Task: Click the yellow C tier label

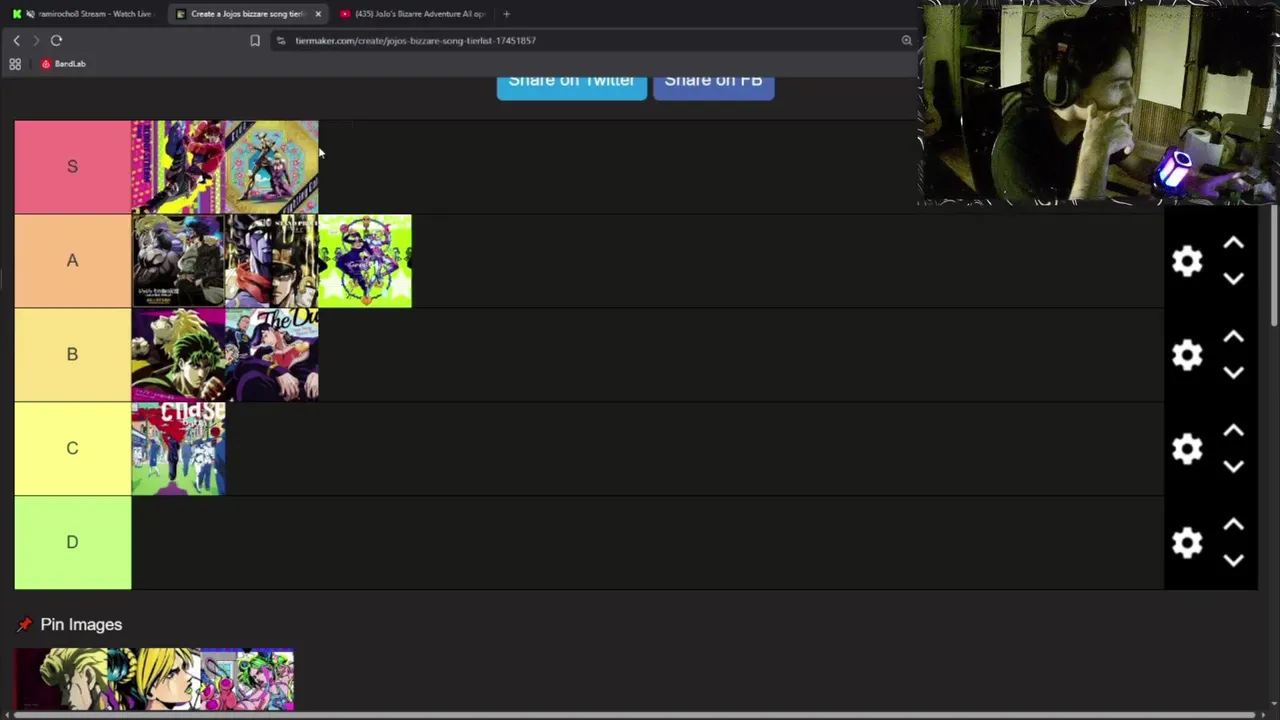Action: [x=72, y=449]
